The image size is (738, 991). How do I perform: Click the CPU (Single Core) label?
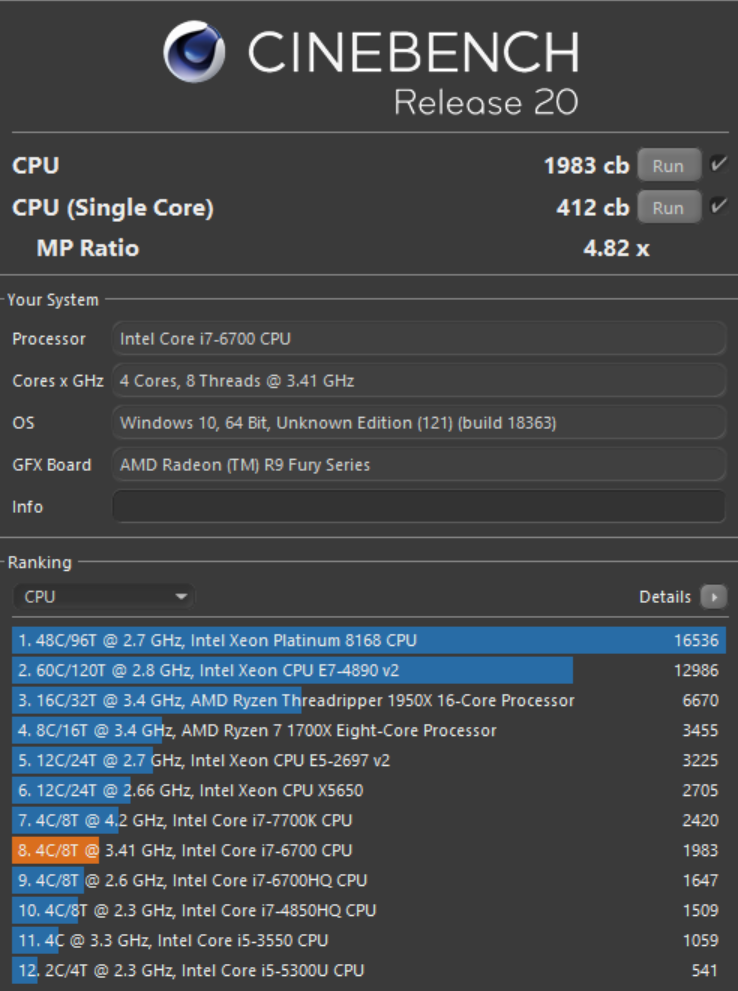pyautogui.click(x=113, y=208)
